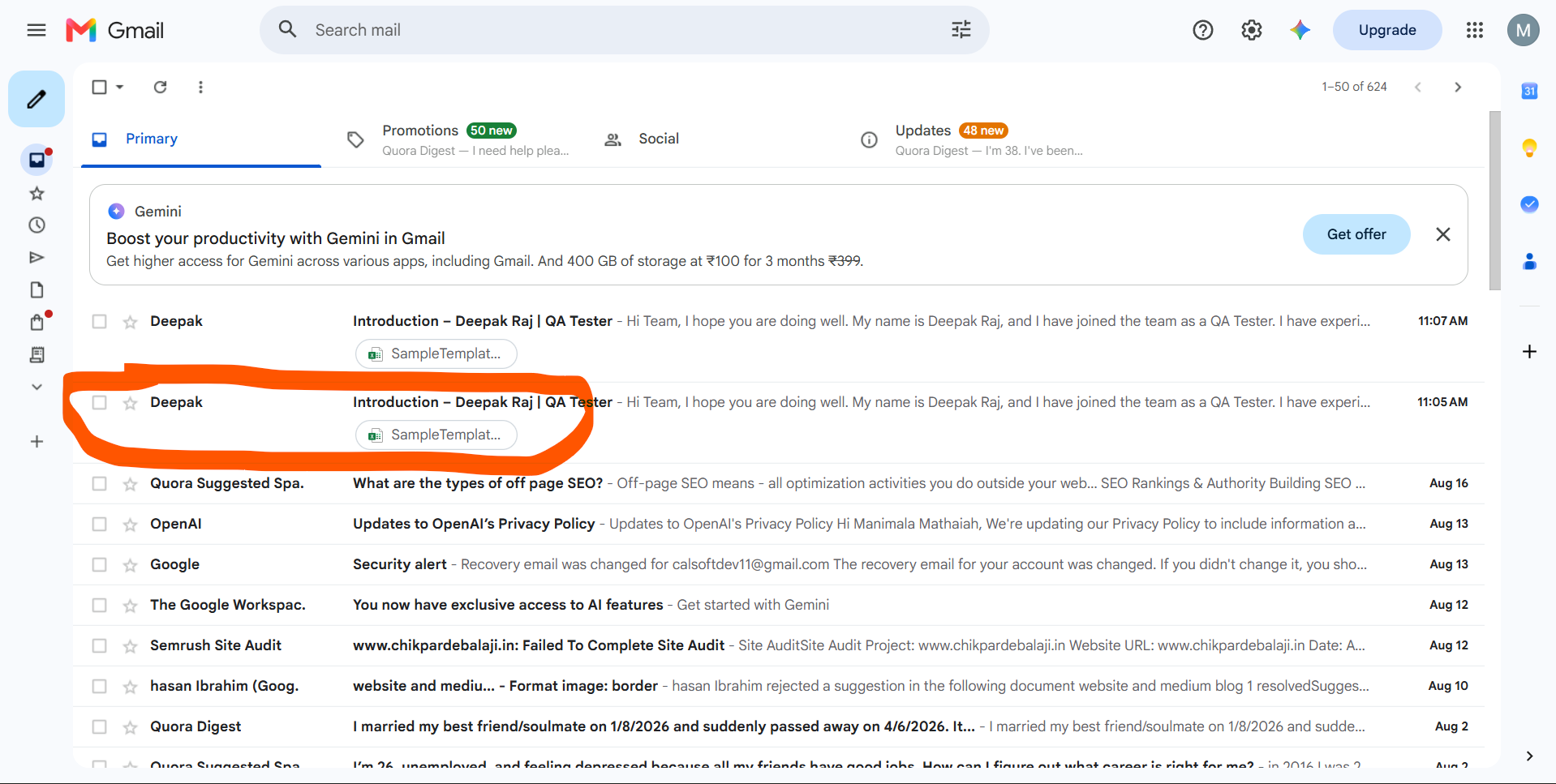This screenshot has width=1556, height=784.
Task: Check the Google Security alert email
Action: pos(99,564)
